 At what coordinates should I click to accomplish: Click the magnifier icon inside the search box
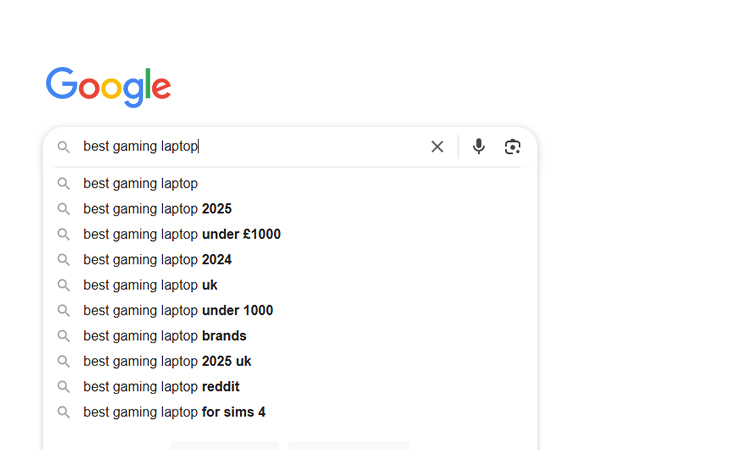[x=64, y=147]
